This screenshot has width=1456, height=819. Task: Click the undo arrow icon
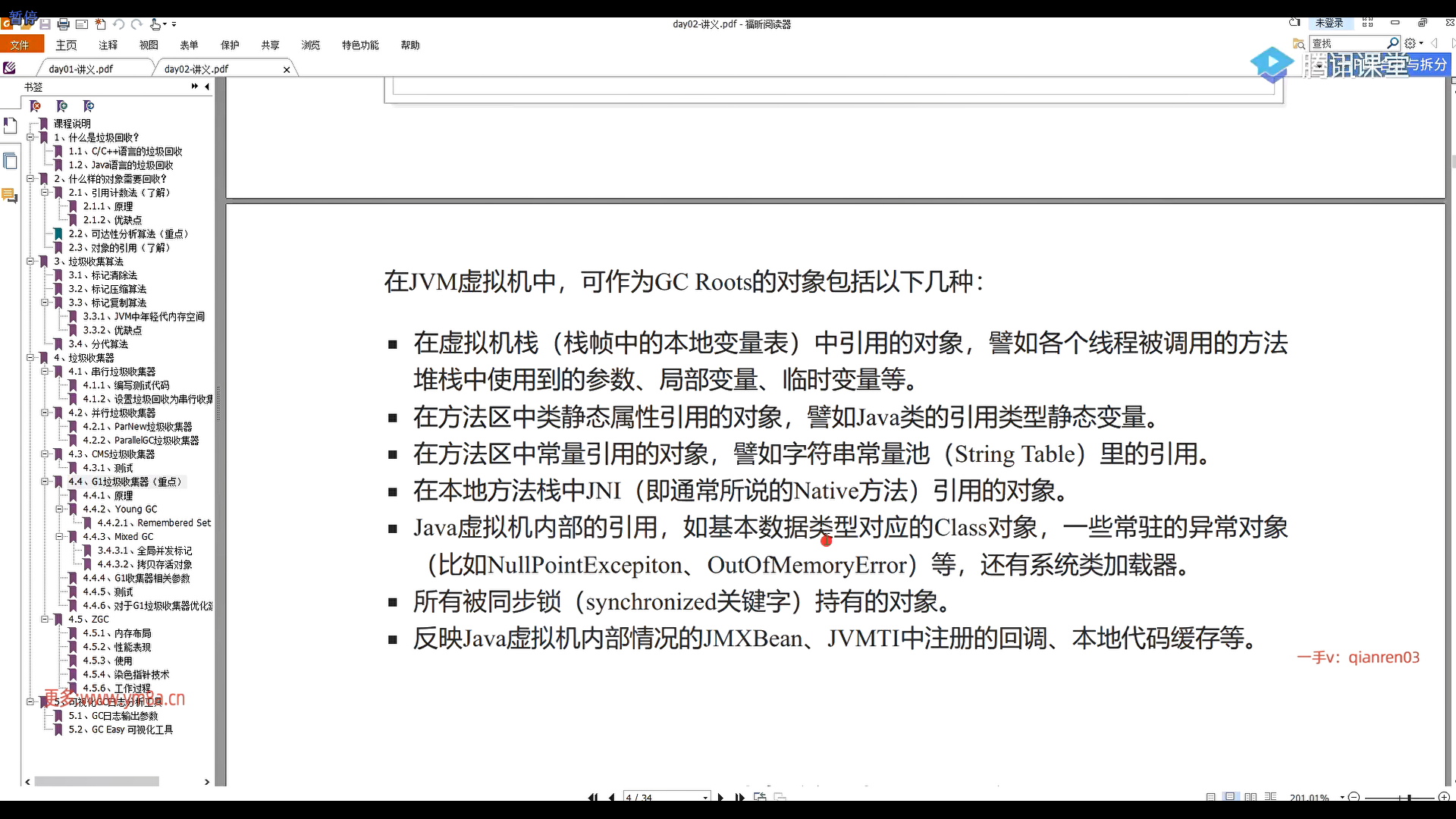click(118, 24)
